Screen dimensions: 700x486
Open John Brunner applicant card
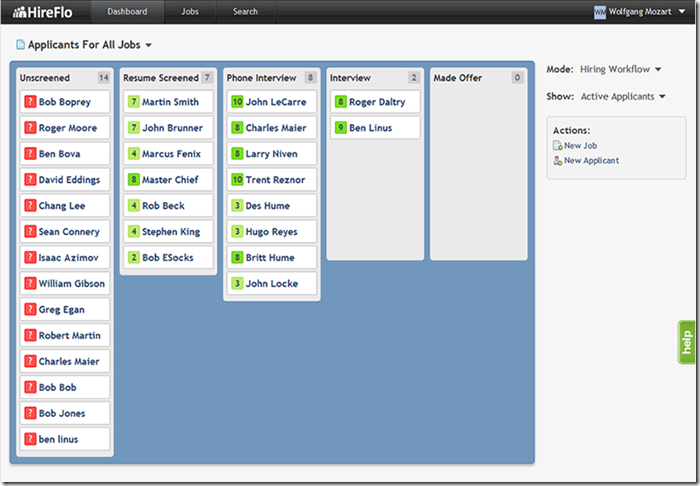168,128
